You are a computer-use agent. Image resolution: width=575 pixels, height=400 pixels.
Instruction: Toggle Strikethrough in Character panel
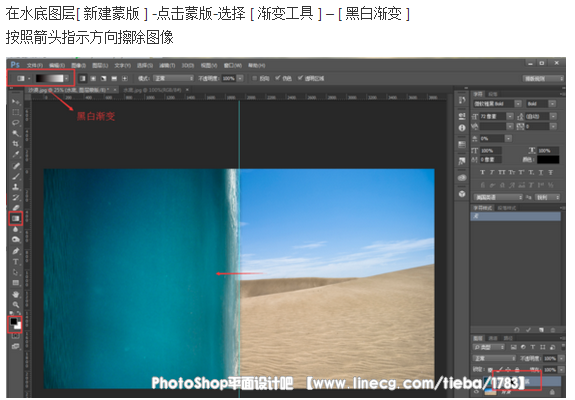(x=550, y=172)
